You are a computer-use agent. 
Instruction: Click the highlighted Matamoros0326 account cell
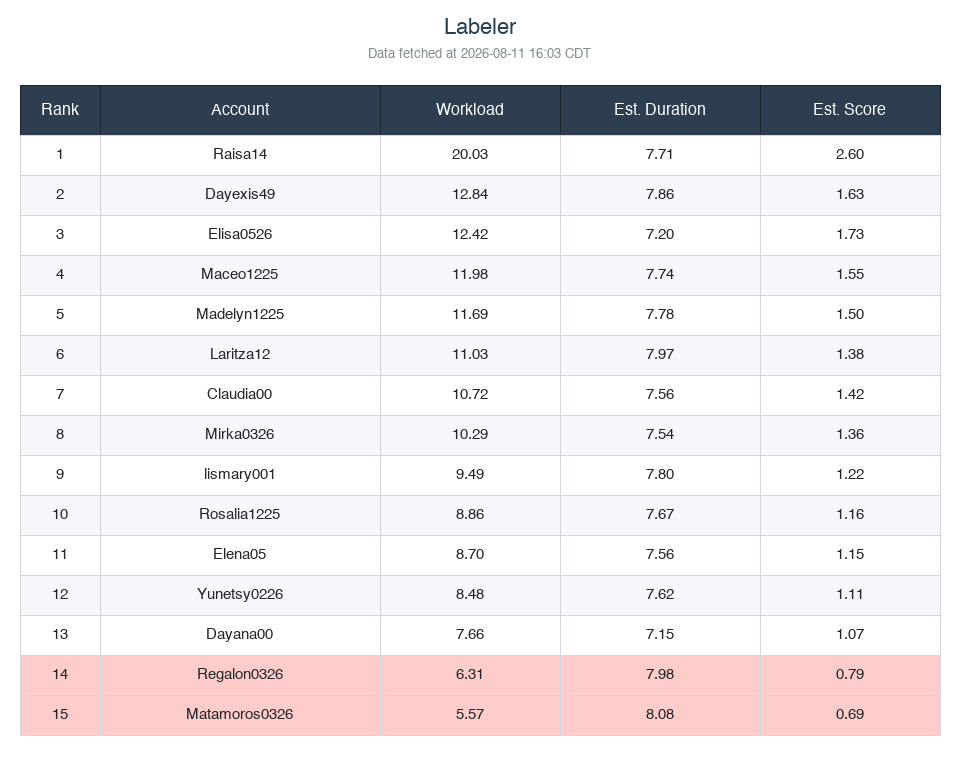[240, 714]
